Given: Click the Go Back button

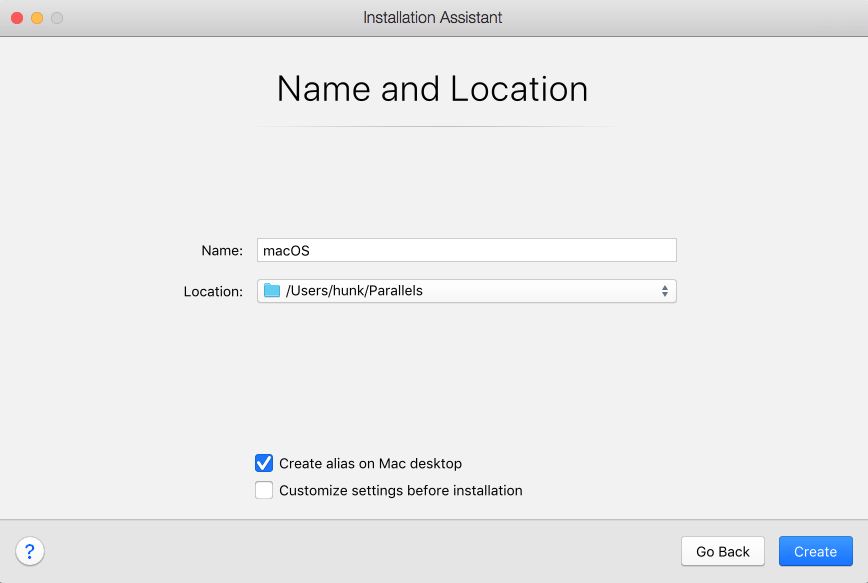Looking at the screenshot, I should click(722, 551).
